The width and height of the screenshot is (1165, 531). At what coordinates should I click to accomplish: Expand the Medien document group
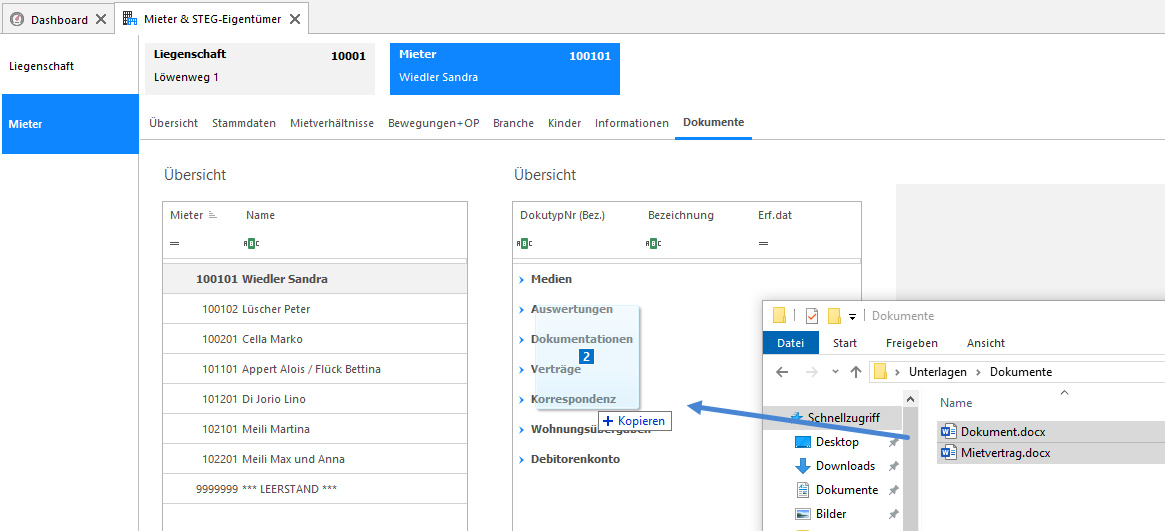[522, 279]
